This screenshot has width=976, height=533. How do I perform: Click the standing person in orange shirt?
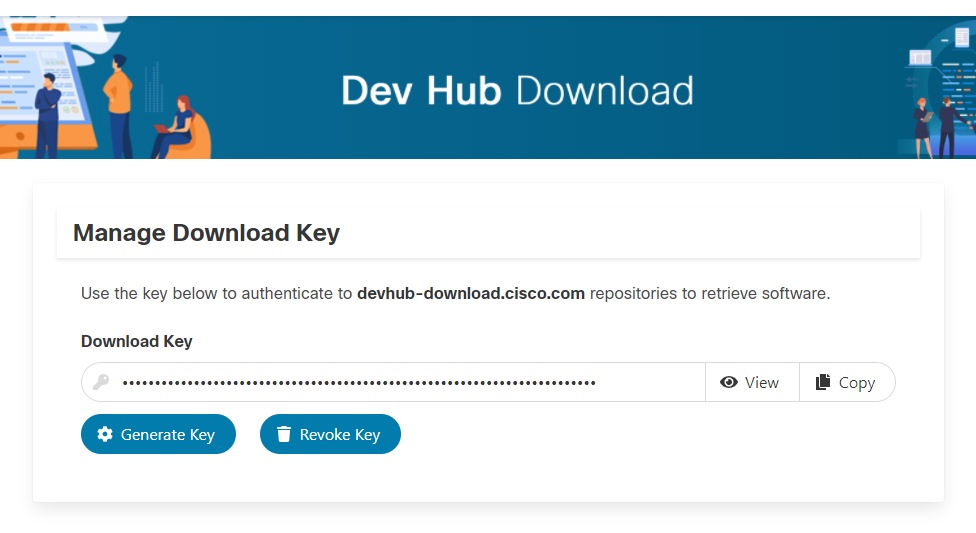pos(119,100)
